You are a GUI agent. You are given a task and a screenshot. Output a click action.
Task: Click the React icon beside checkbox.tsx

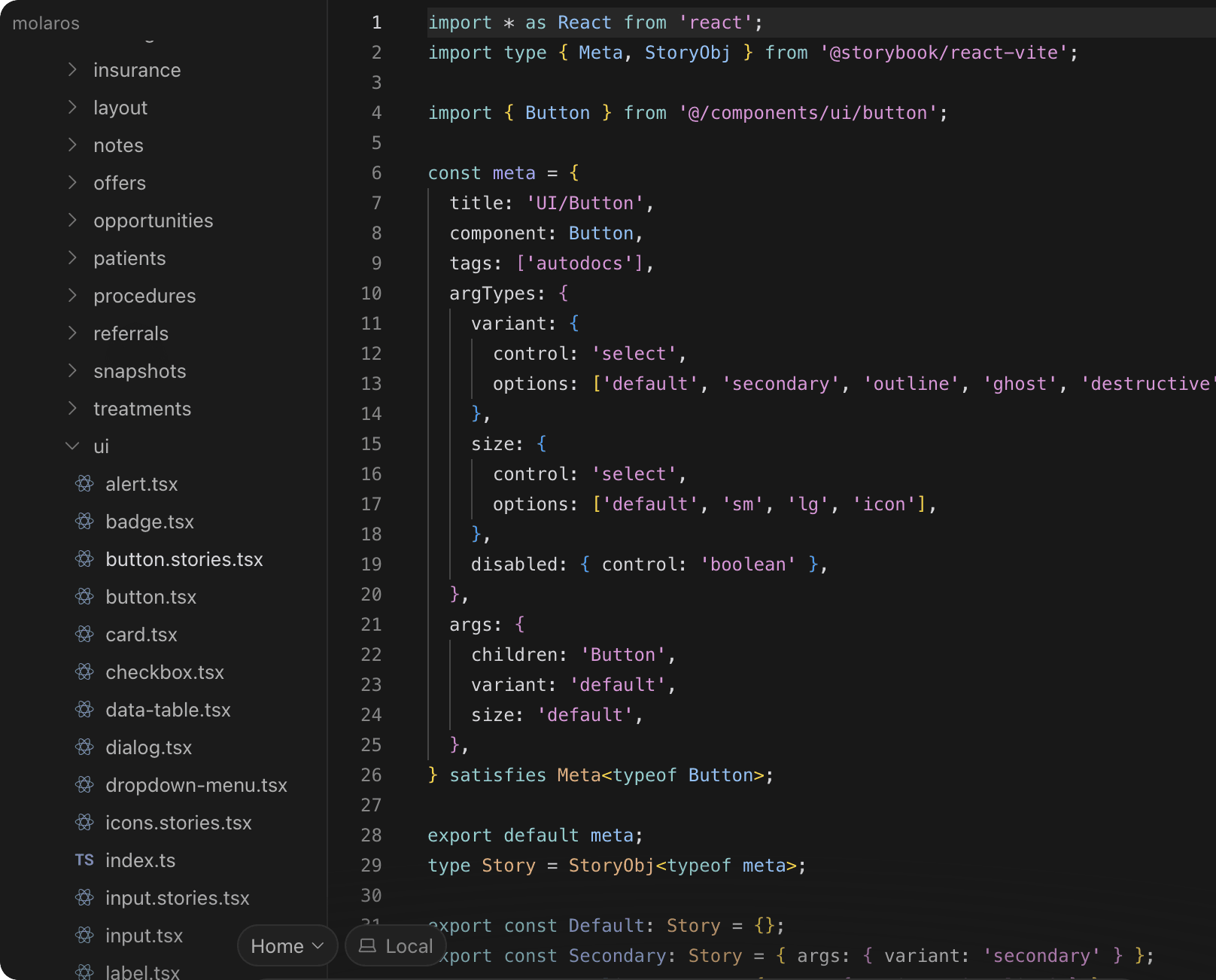click(x=84, y=671)
